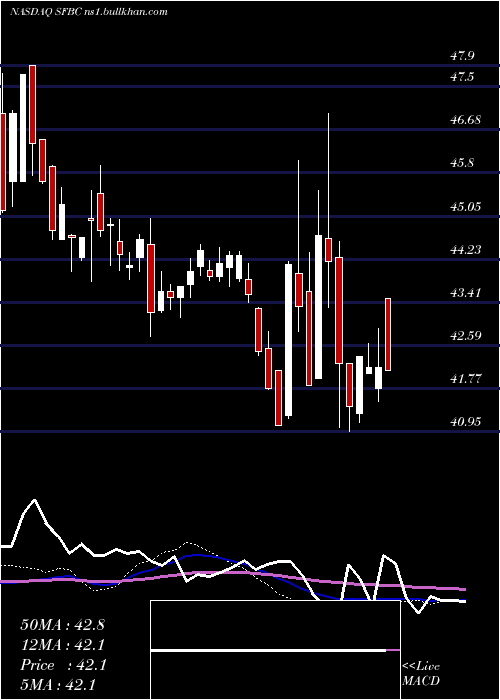Viewport: 500px width, 700px height.
Task: Click the <<Live MACD label
Action: point(421,674)
